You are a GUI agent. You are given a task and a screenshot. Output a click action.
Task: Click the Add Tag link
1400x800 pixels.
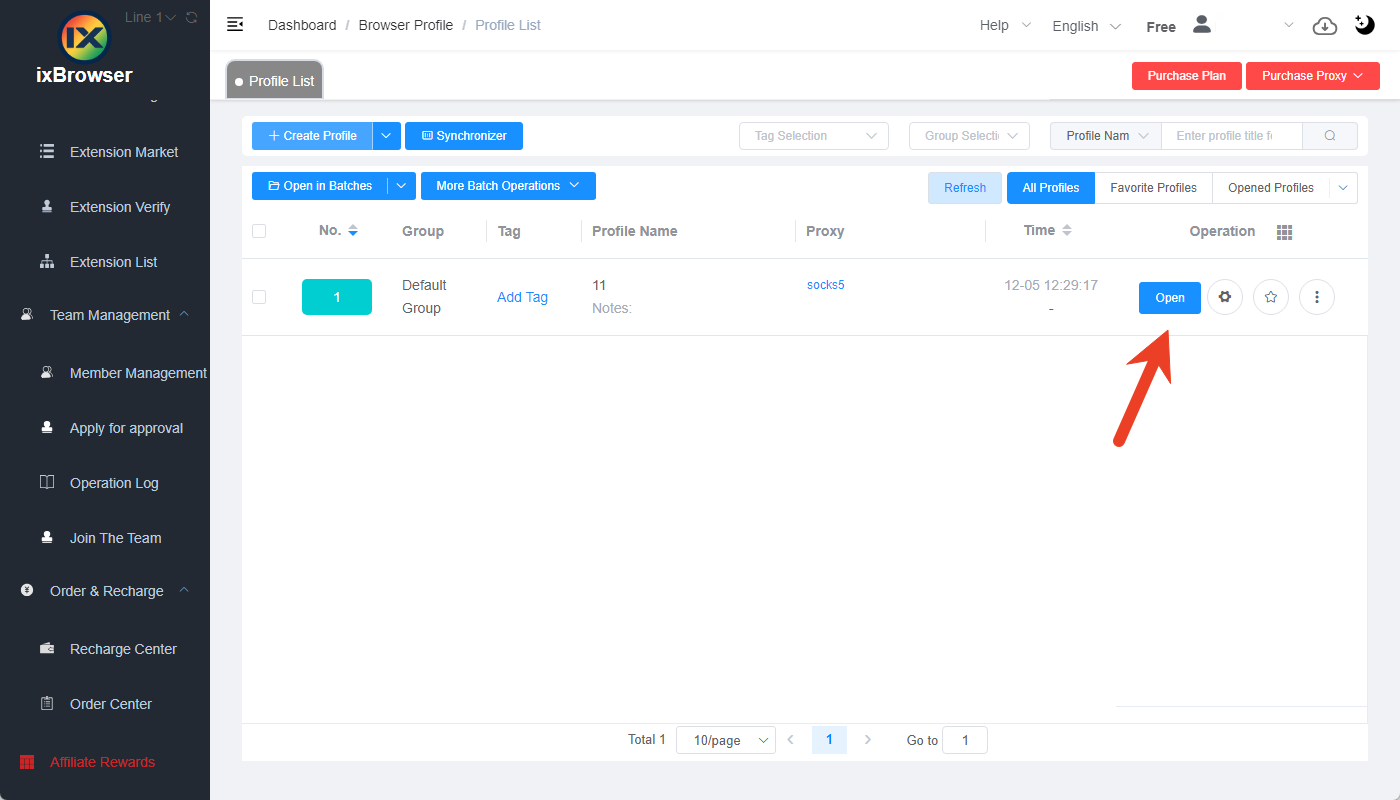click(x=522, y=297)
